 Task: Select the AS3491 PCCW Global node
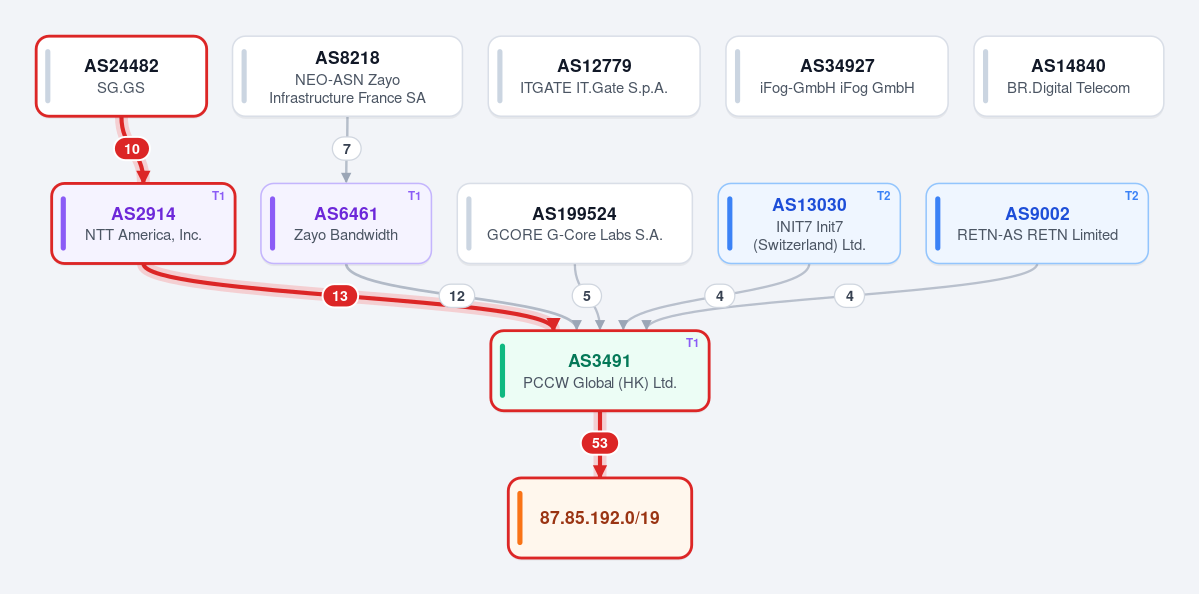[600, 371]
